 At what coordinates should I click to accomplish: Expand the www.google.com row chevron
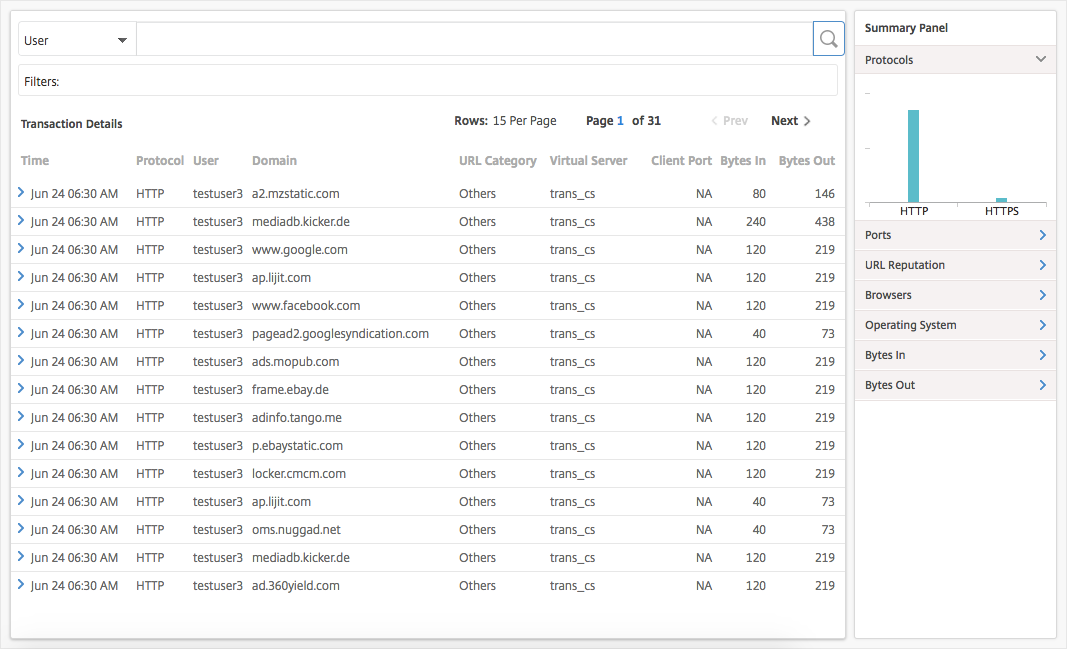click(x=20, y=249)
